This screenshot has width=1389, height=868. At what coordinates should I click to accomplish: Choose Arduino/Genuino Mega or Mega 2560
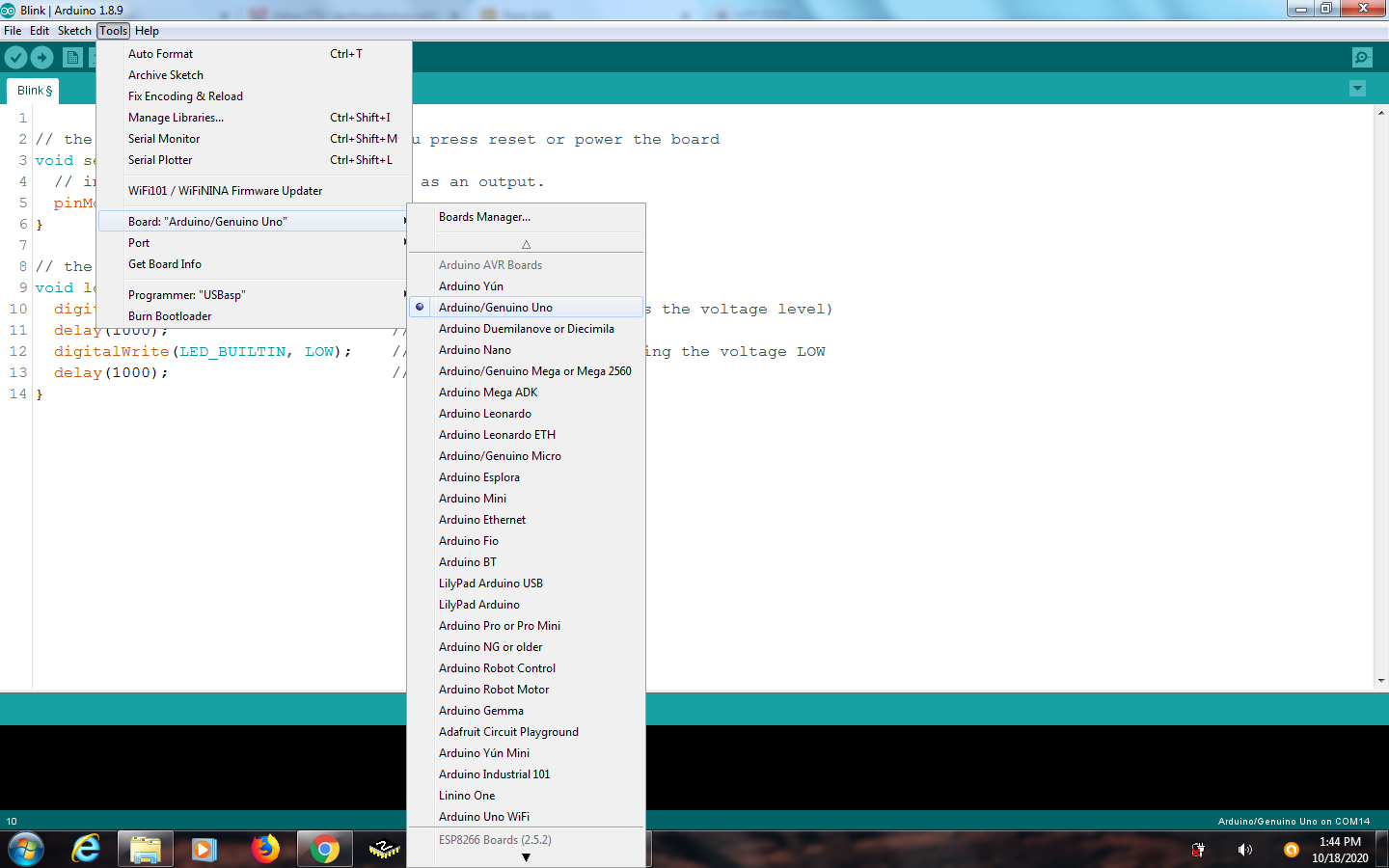[x=526, y=371]
